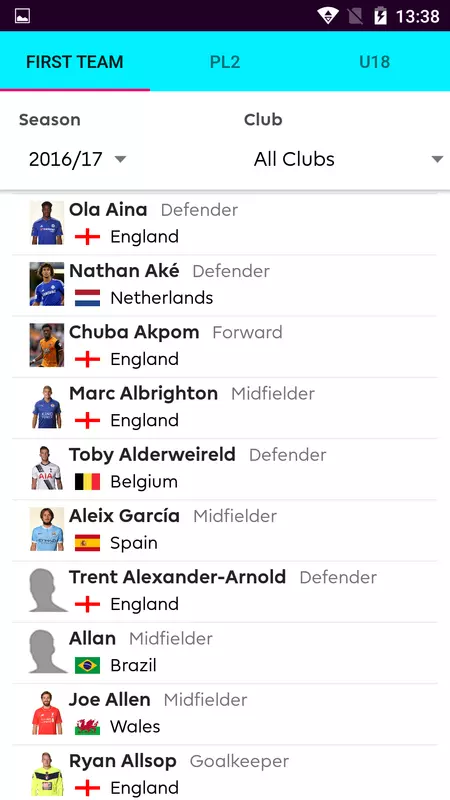Tap Joe Allen's player photo
450x800 pixels.
[47, 713]
